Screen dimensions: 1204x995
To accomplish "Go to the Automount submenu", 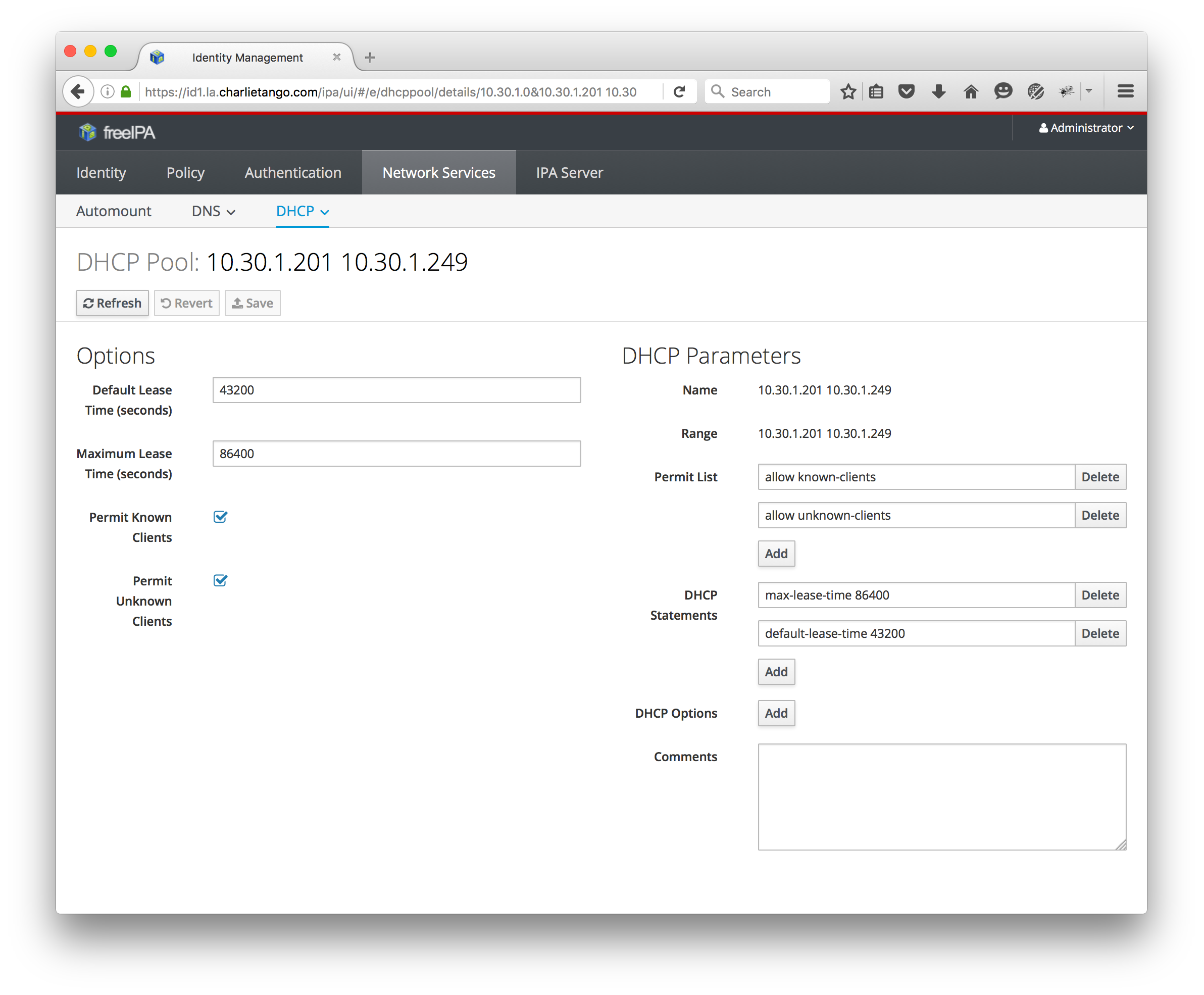I will (x=114, y=211).
